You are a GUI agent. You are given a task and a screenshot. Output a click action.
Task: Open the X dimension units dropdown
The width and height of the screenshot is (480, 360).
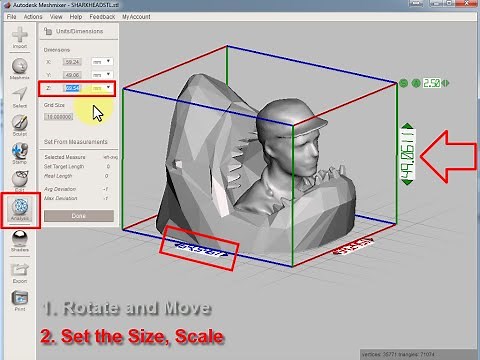coord(102,62)
